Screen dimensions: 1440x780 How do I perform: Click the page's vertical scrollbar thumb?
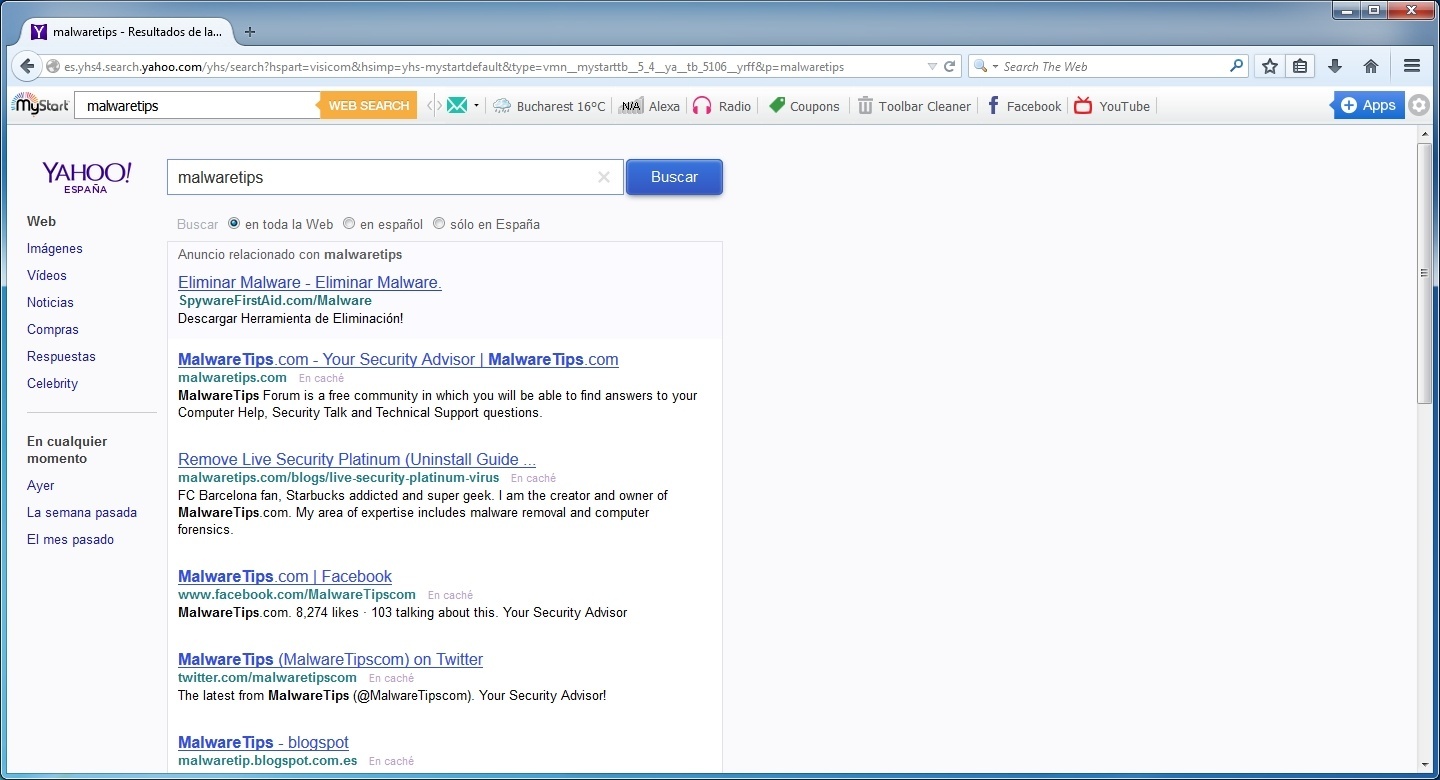pos(1424,273)
